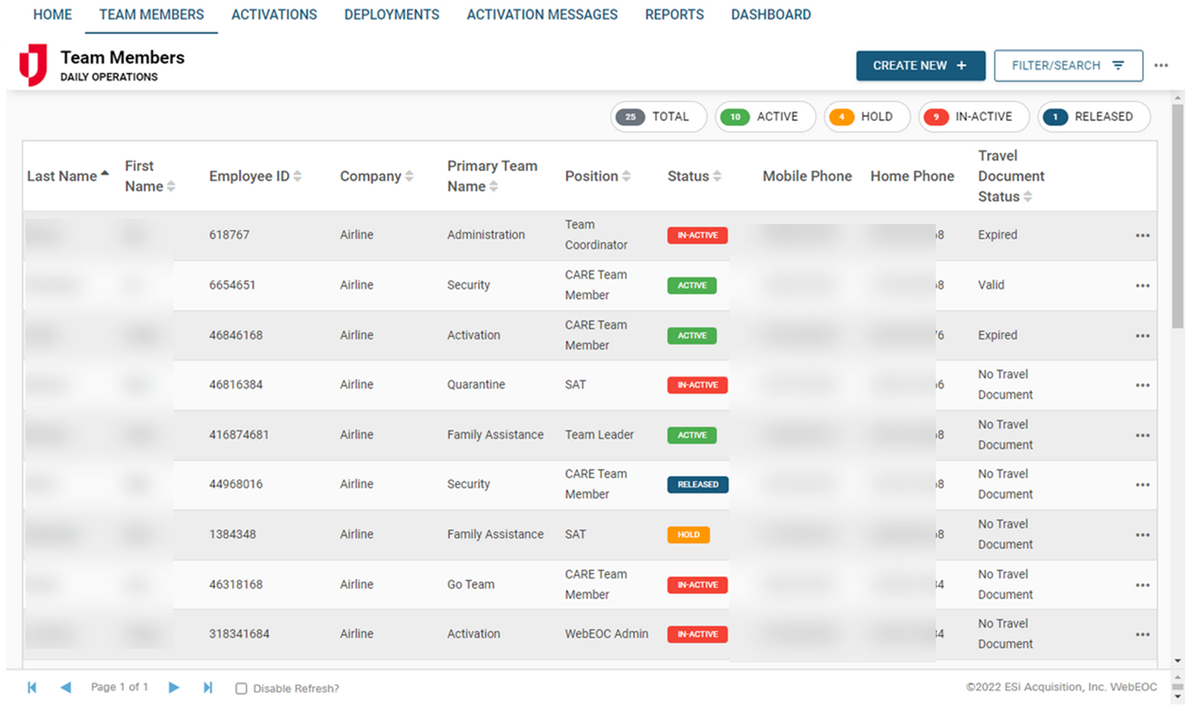Viewport: 1191px width, 714px height.
Task: Go to first page of results
Action: click(32, 688)
